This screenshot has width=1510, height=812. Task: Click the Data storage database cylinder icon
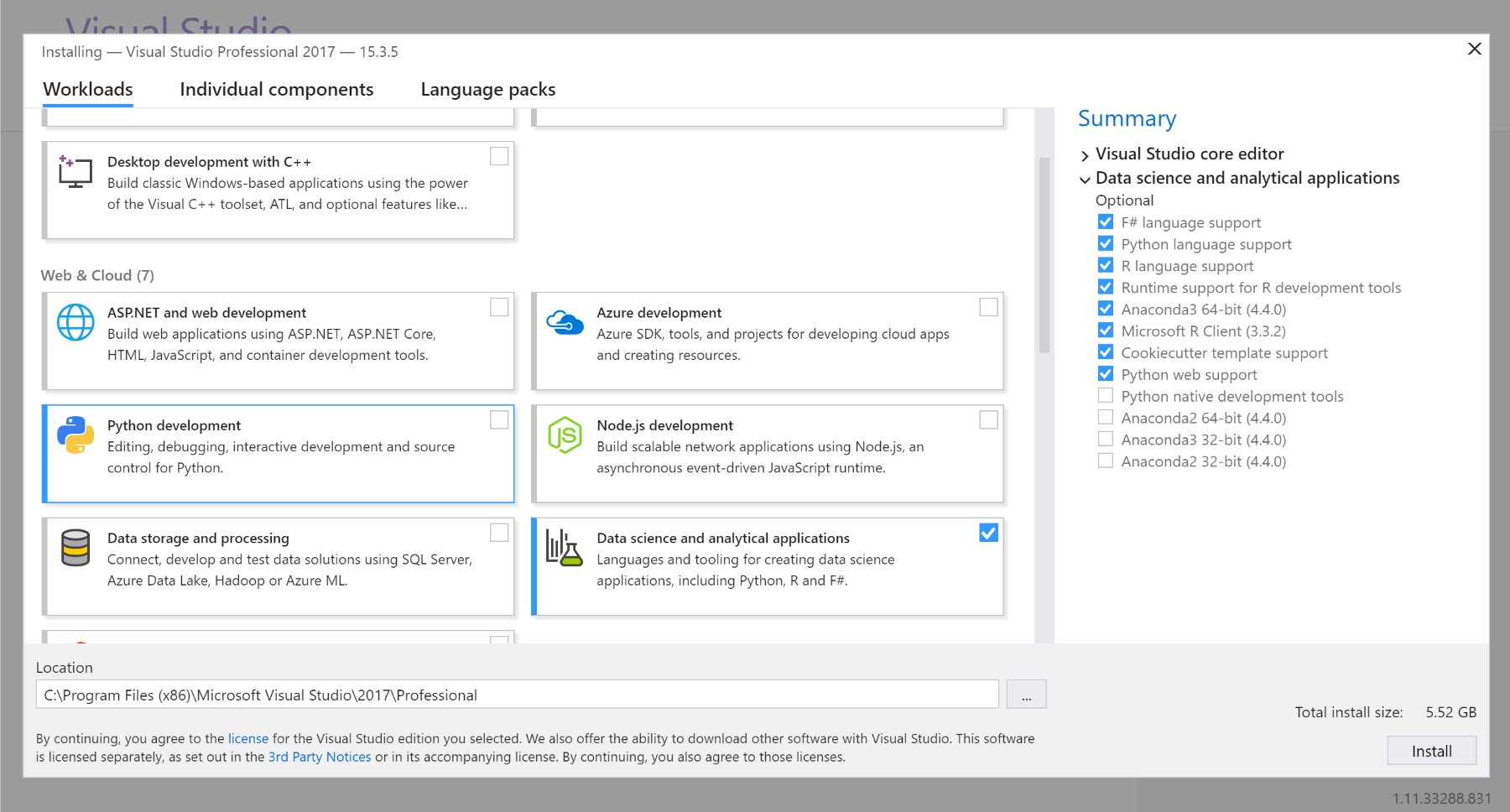75,548
